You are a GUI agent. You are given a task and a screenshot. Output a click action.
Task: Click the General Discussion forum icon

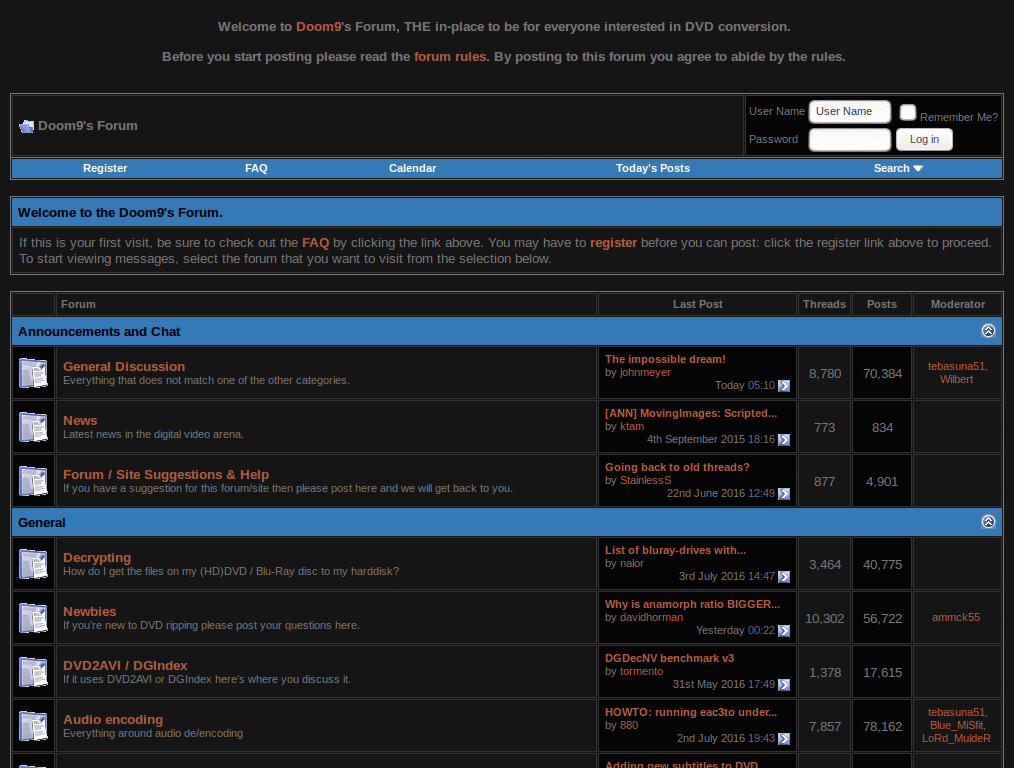pyautogui.click(x=33, y=372)
